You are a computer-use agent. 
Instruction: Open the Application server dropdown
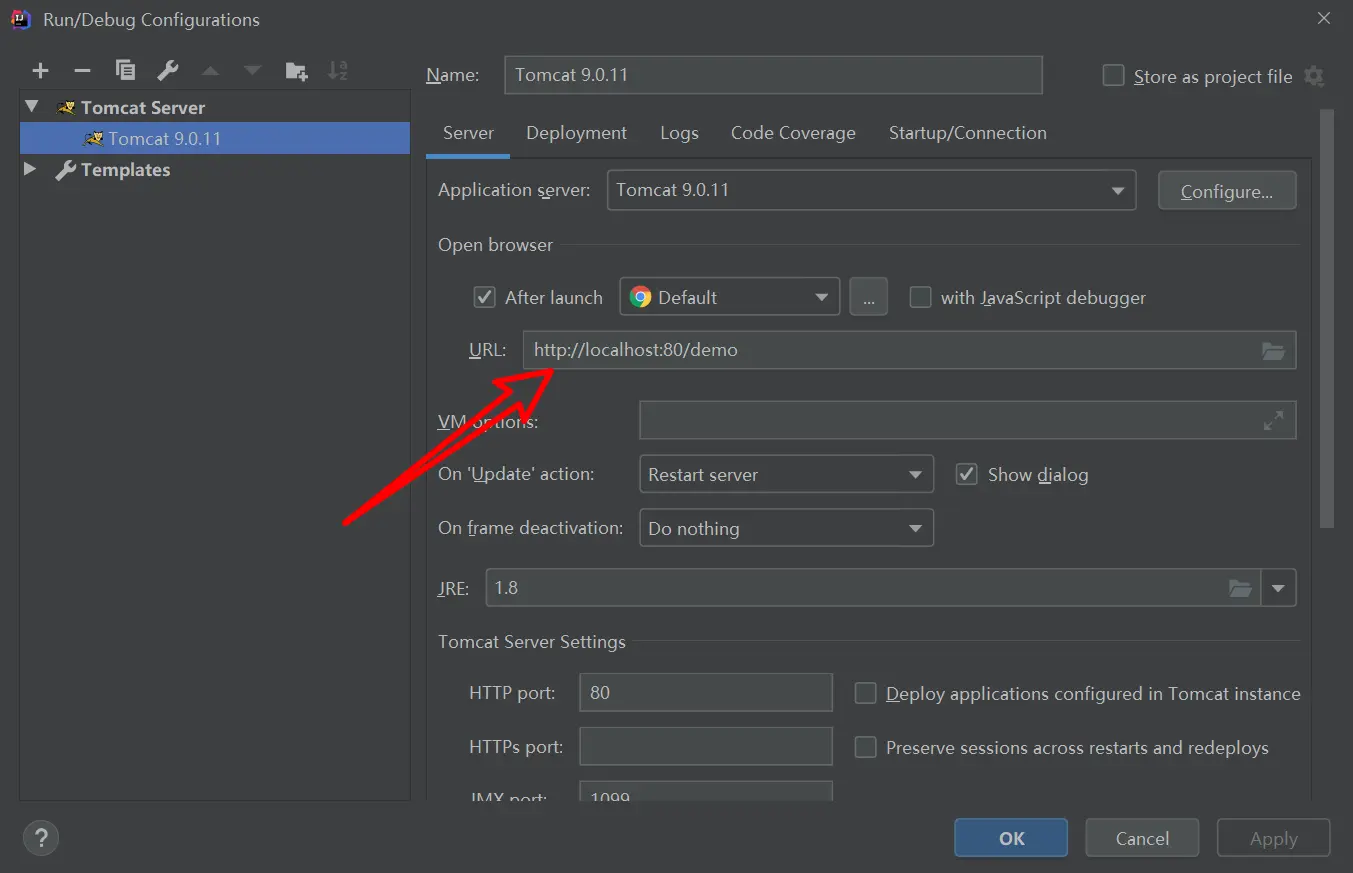click(x=872, y=190)
